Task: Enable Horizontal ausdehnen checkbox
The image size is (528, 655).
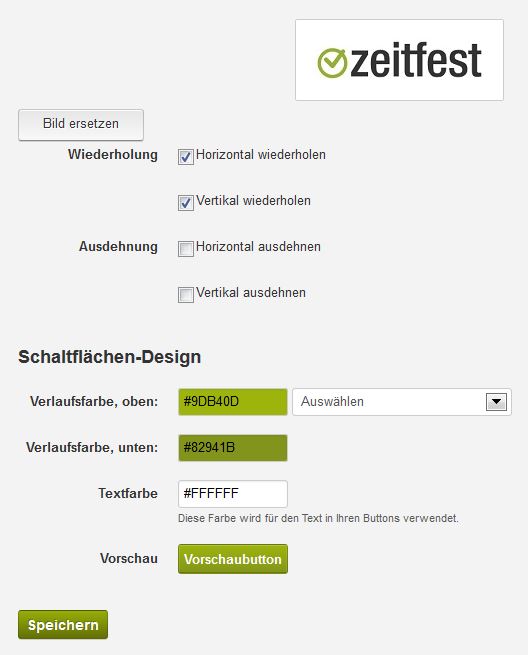Action: coord(185,249)
